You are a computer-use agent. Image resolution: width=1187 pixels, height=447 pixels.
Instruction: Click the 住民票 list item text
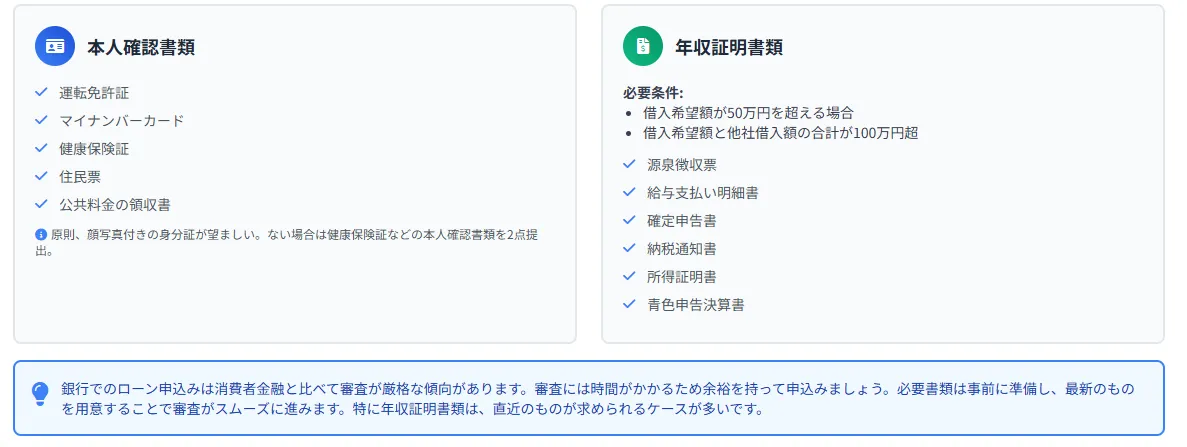pos(80,177)
